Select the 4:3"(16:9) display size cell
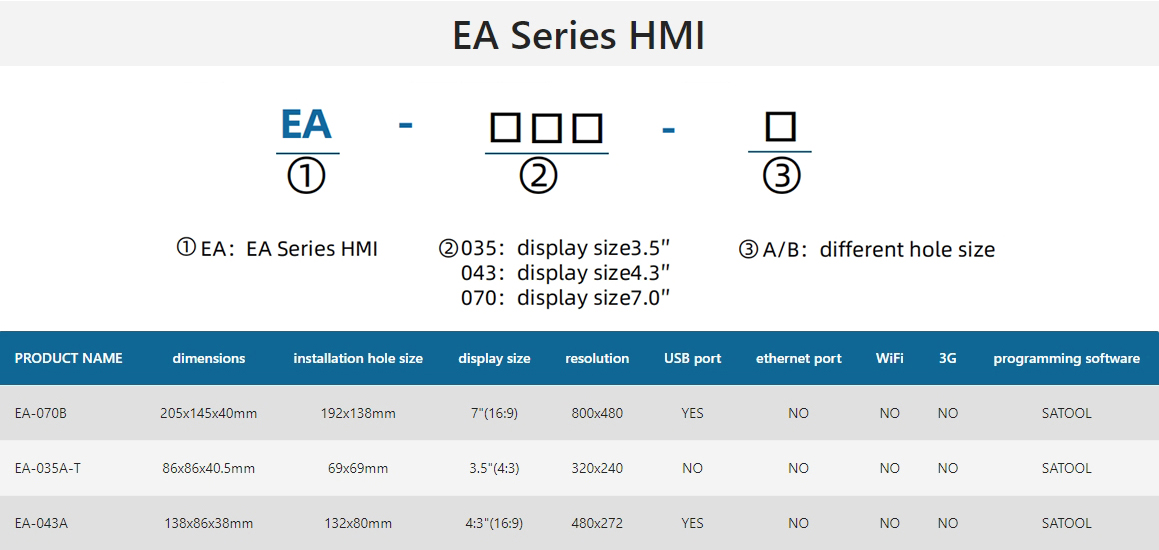This screenshot has height=550, width=1159. click(494, 523)
